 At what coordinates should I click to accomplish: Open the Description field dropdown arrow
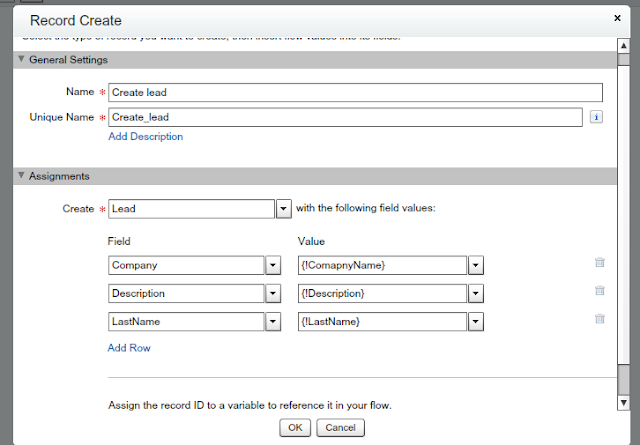pos(271,293)
